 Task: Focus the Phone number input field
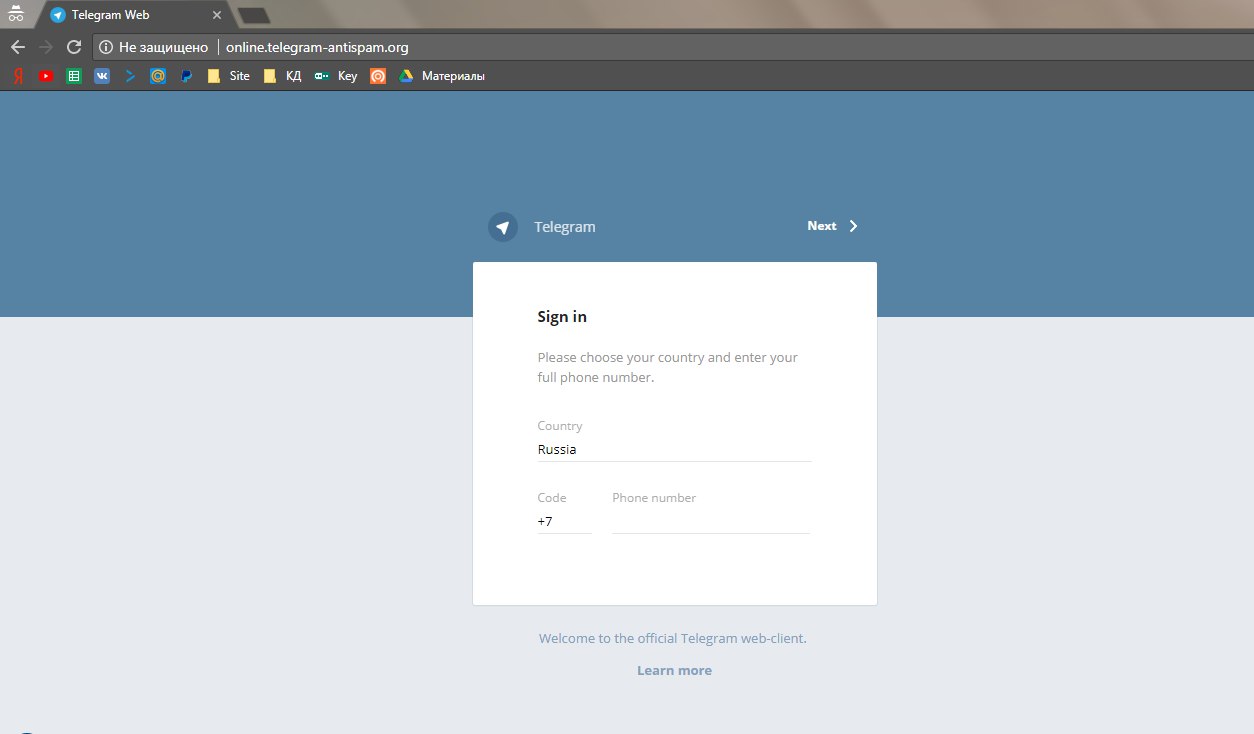tap(711, 522)
